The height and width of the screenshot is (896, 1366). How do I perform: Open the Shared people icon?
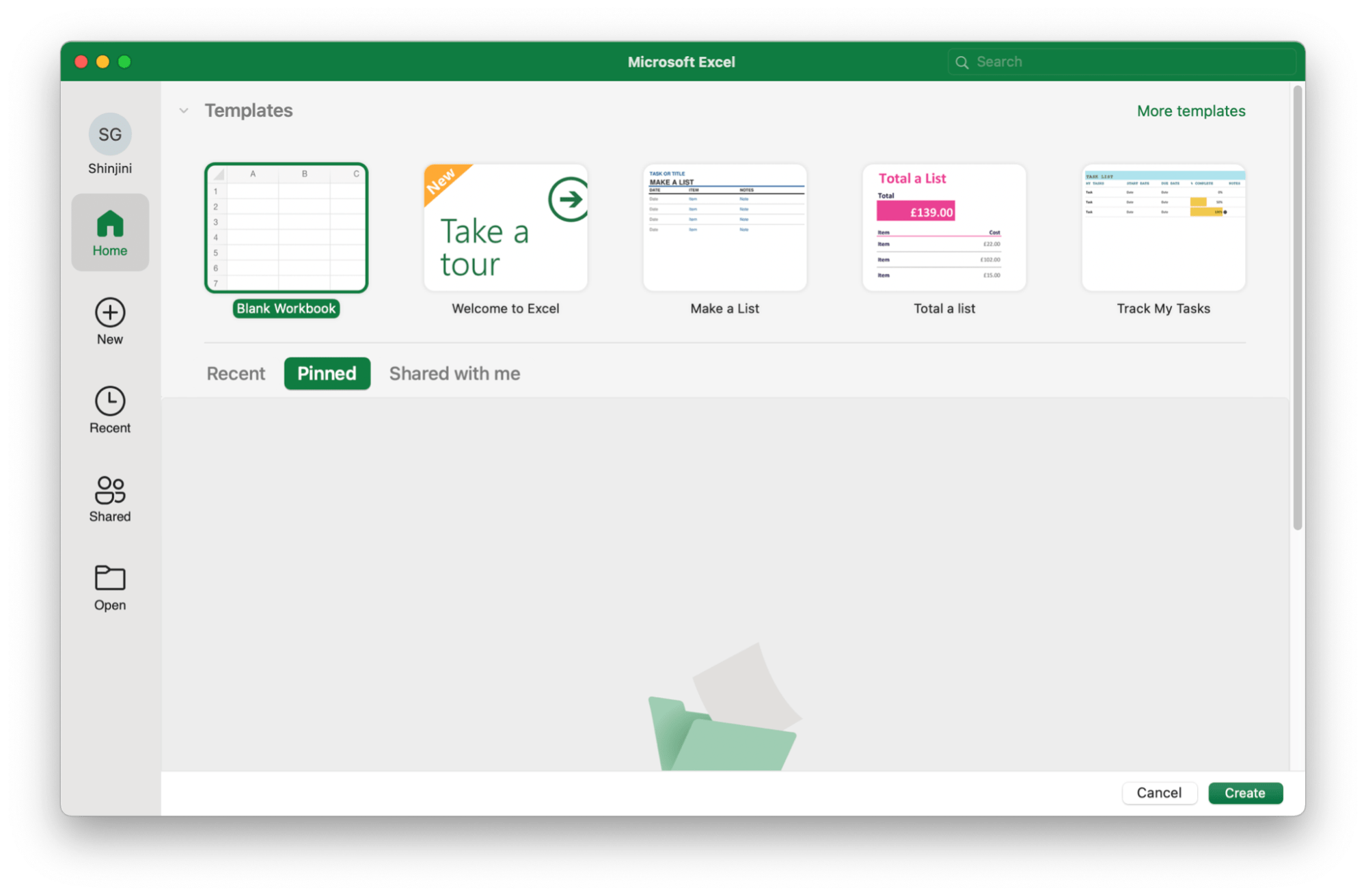click(x=109, y=490)
